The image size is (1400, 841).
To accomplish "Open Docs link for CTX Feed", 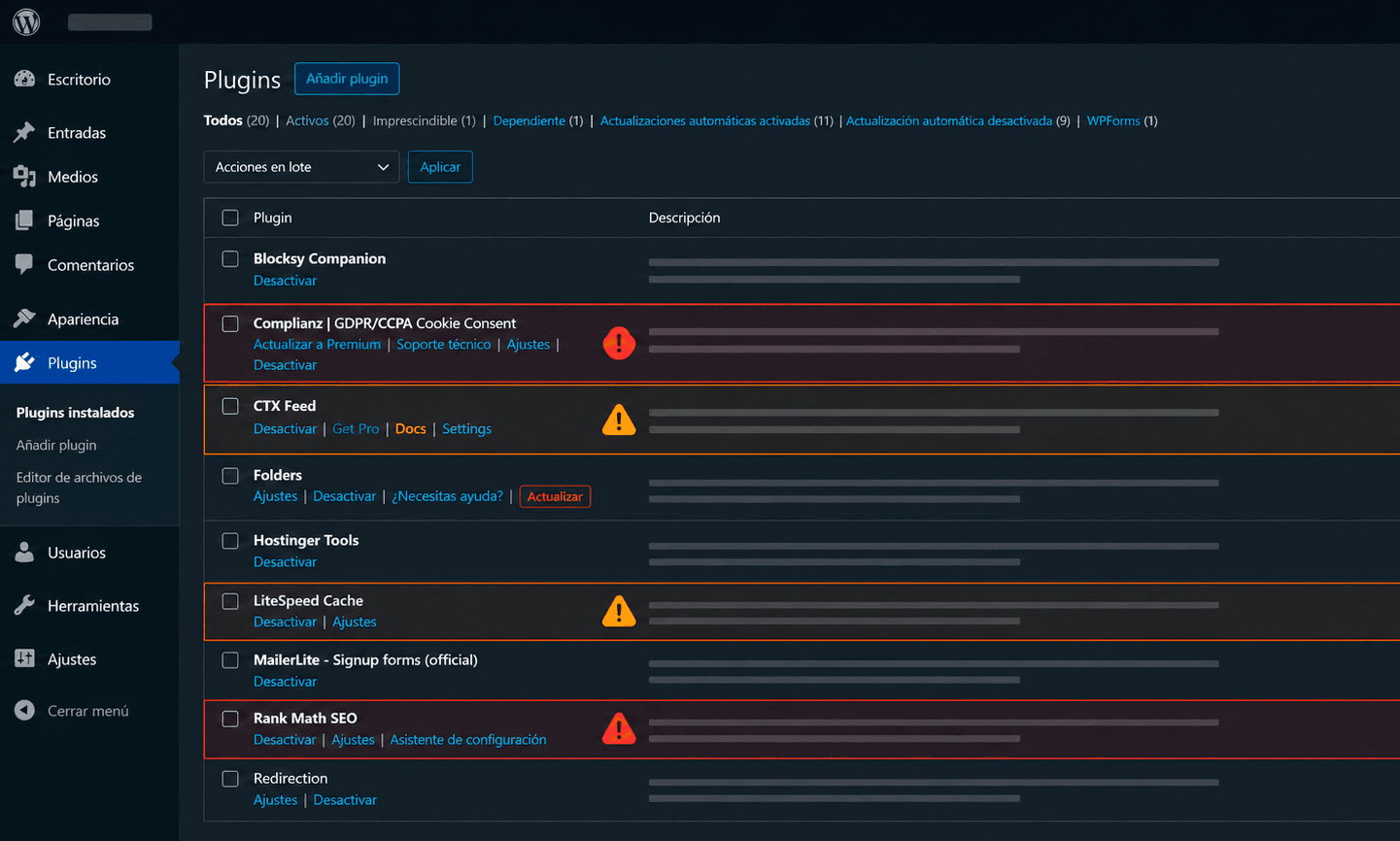I will point(410,428).
